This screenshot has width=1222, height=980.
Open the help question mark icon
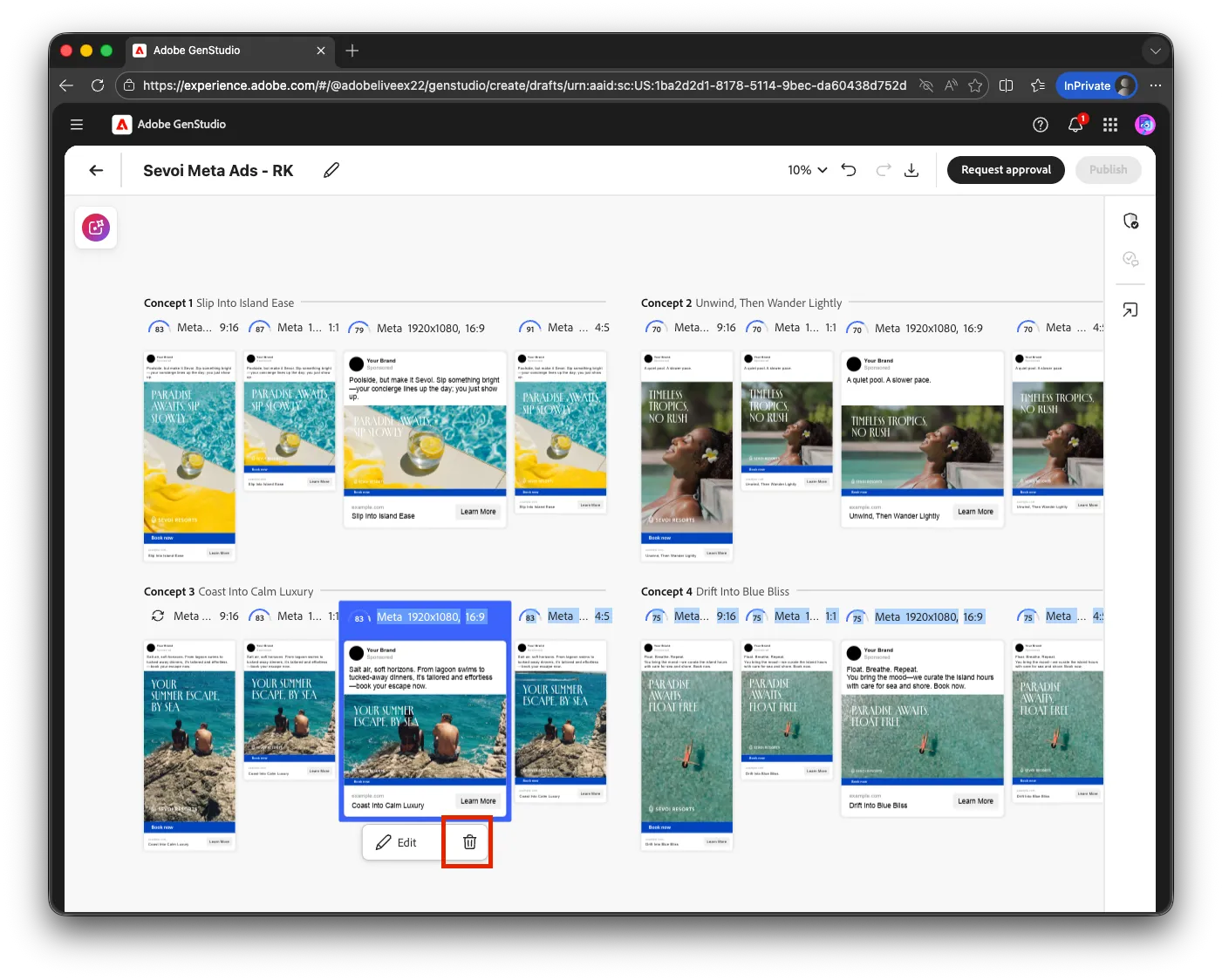coord(1040,125)
